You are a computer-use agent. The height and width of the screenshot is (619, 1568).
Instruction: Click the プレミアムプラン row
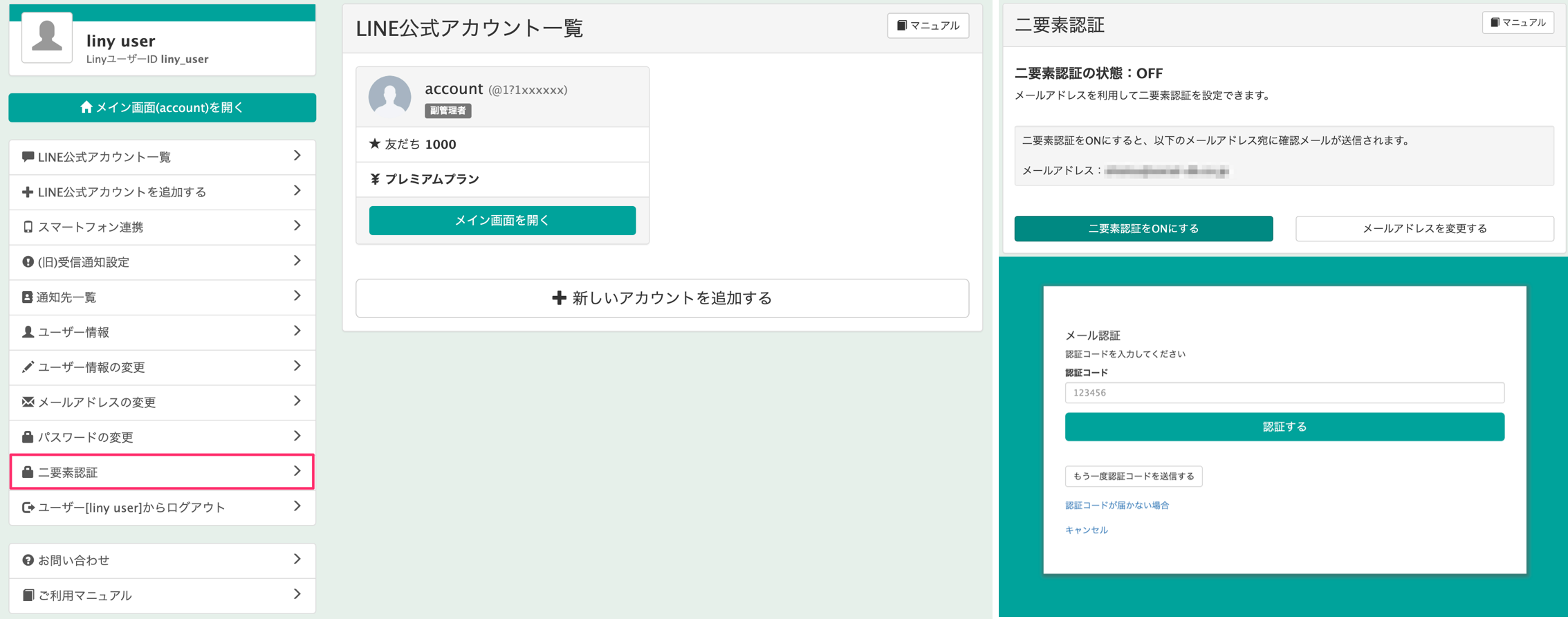coord(502,179)
